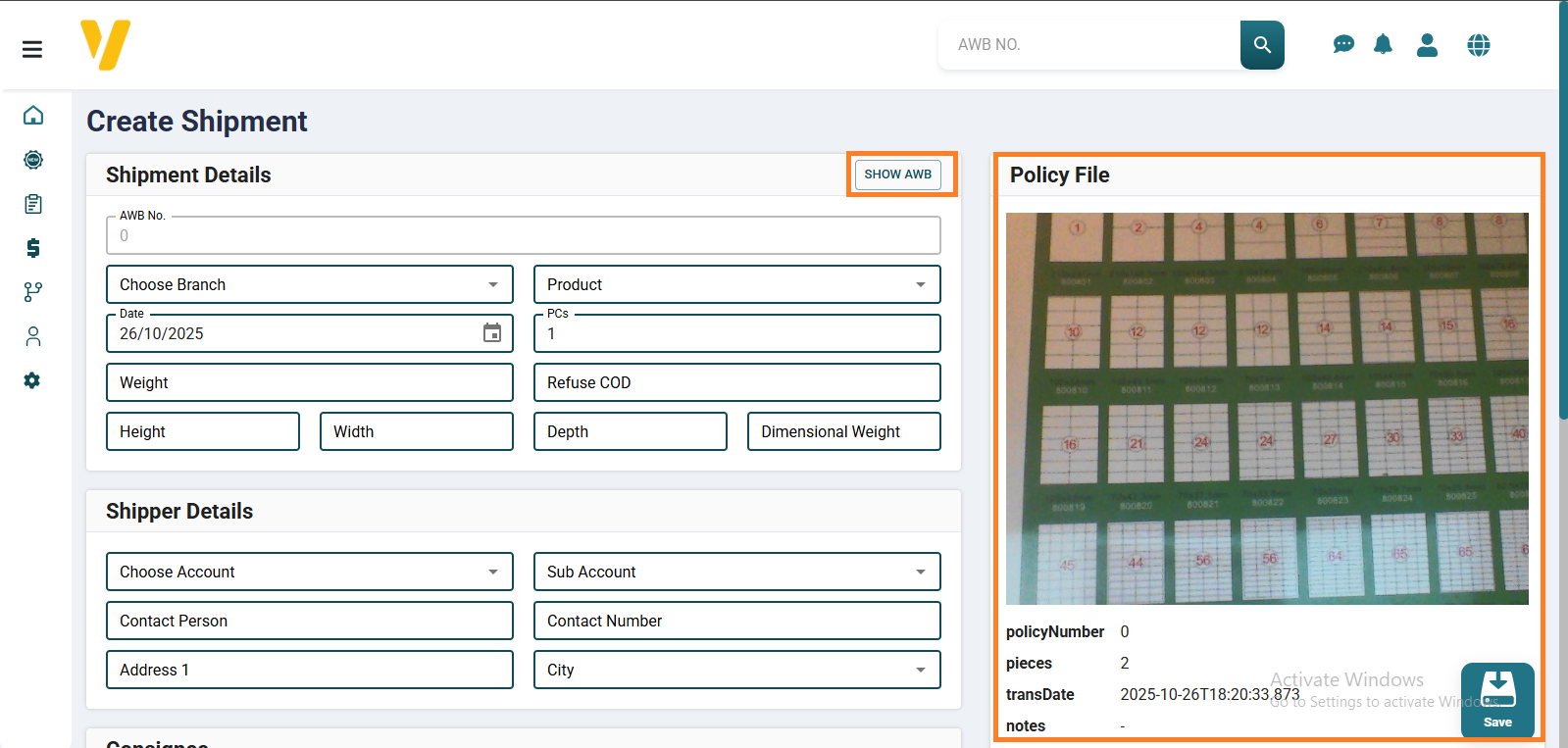The image size is (1568, 748).
Task: Open the user profile icon
Action: tap(1427, 45)
